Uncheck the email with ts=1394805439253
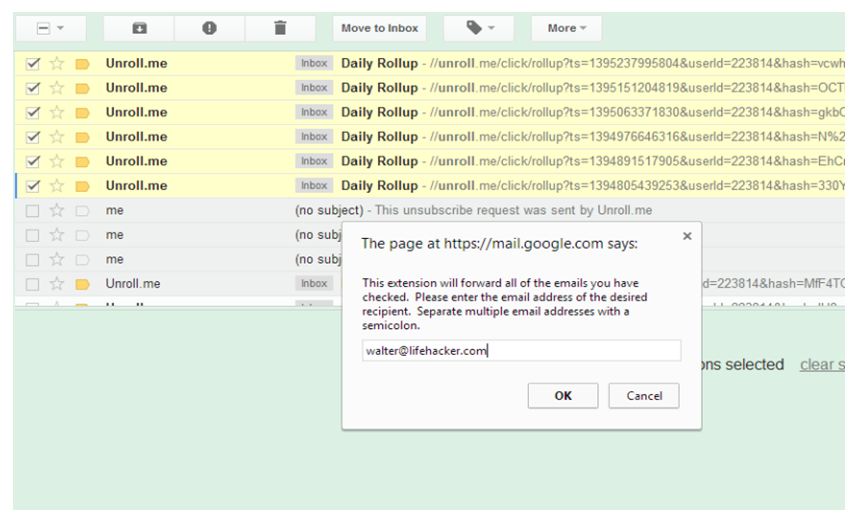Screen dimensions: 852x519 click(33, 186)
